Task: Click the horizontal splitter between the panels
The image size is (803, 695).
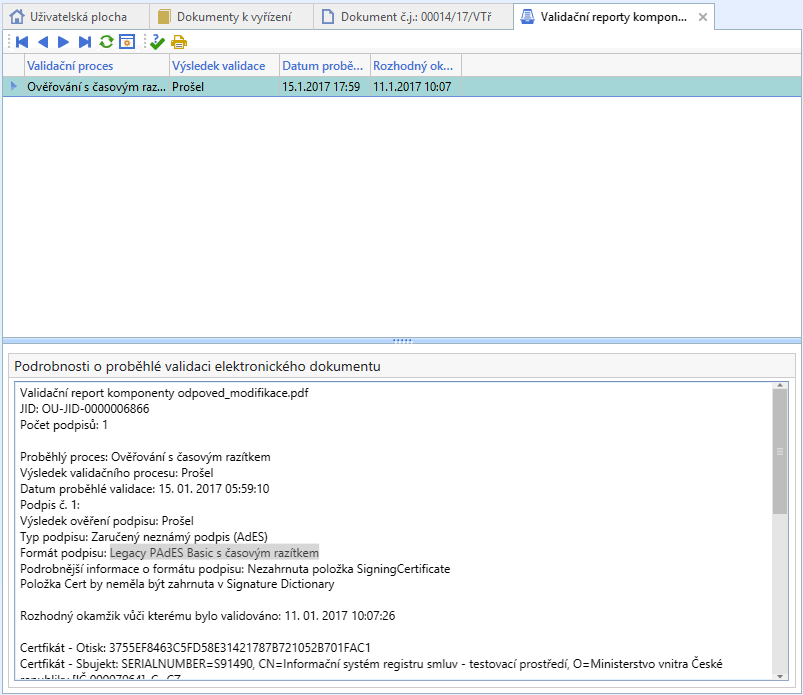Action: 401,340
